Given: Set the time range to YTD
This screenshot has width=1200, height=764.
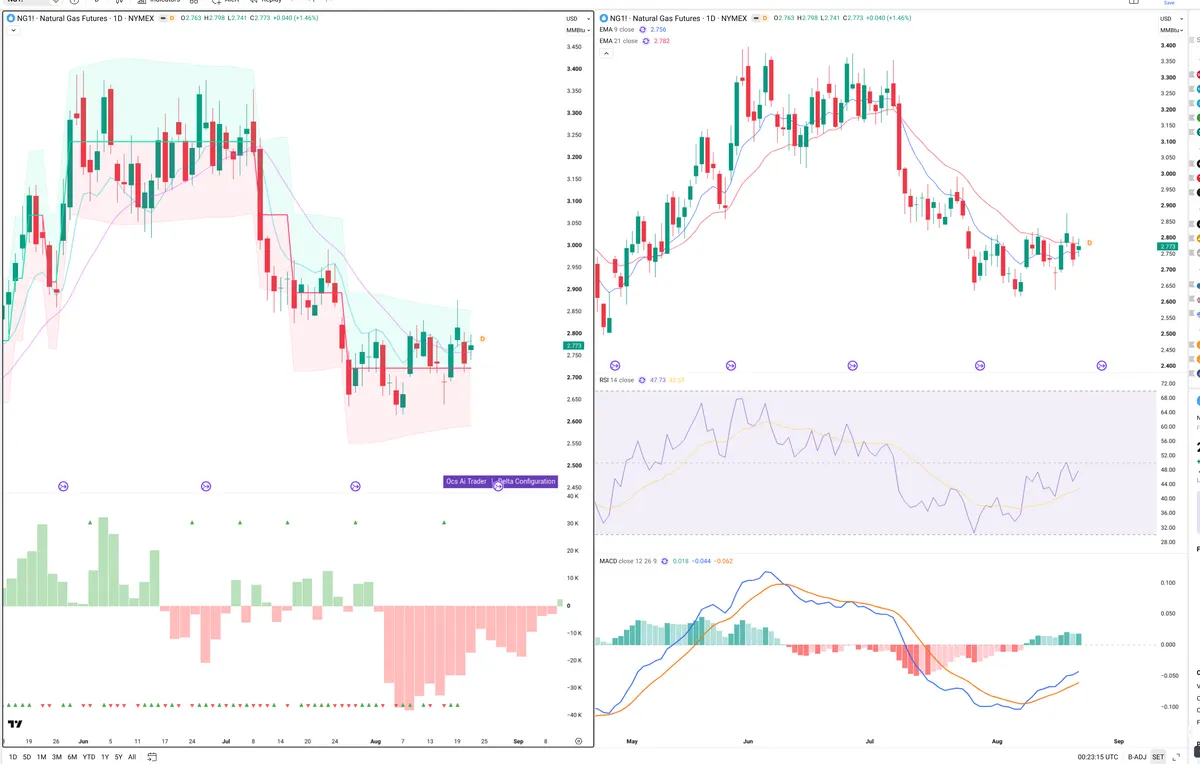Looking at the screenshot, I should click(88, 757).
